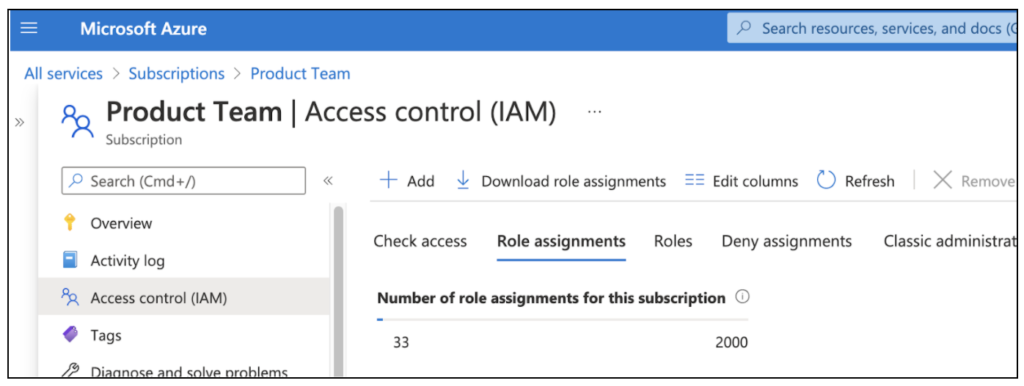Click the role assignments usage progress bar
This screenshot has width=1024, height=386.
click(563, 320)
